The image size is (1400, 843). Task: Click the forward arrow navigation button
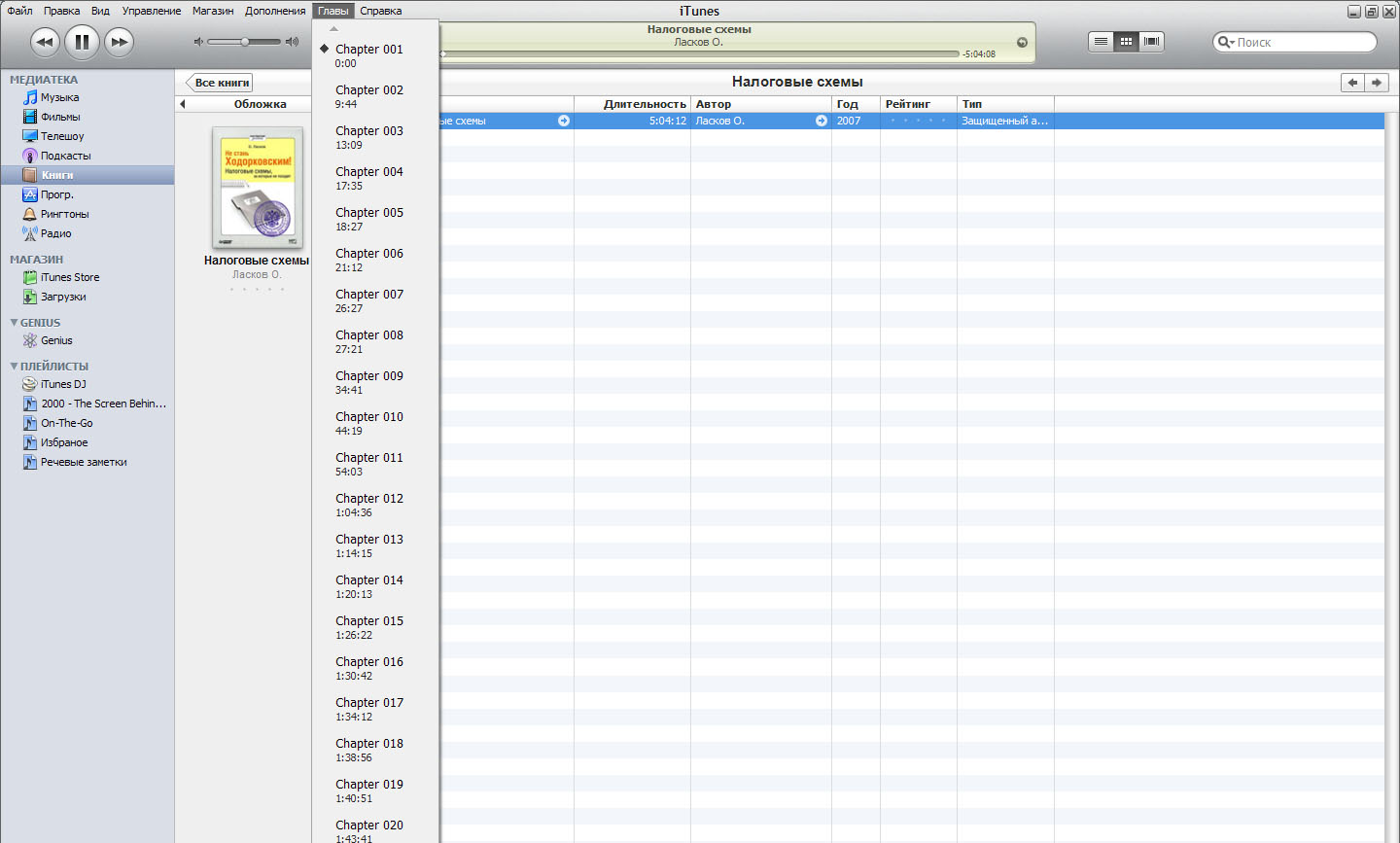click(1378, 83)
